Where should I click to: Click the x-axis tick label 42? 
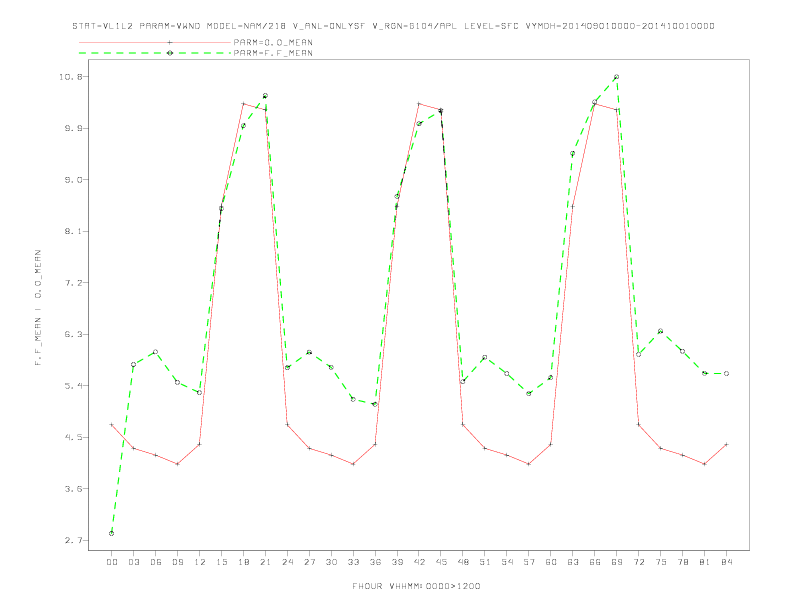pyautogui.click(x=419, y=562)
